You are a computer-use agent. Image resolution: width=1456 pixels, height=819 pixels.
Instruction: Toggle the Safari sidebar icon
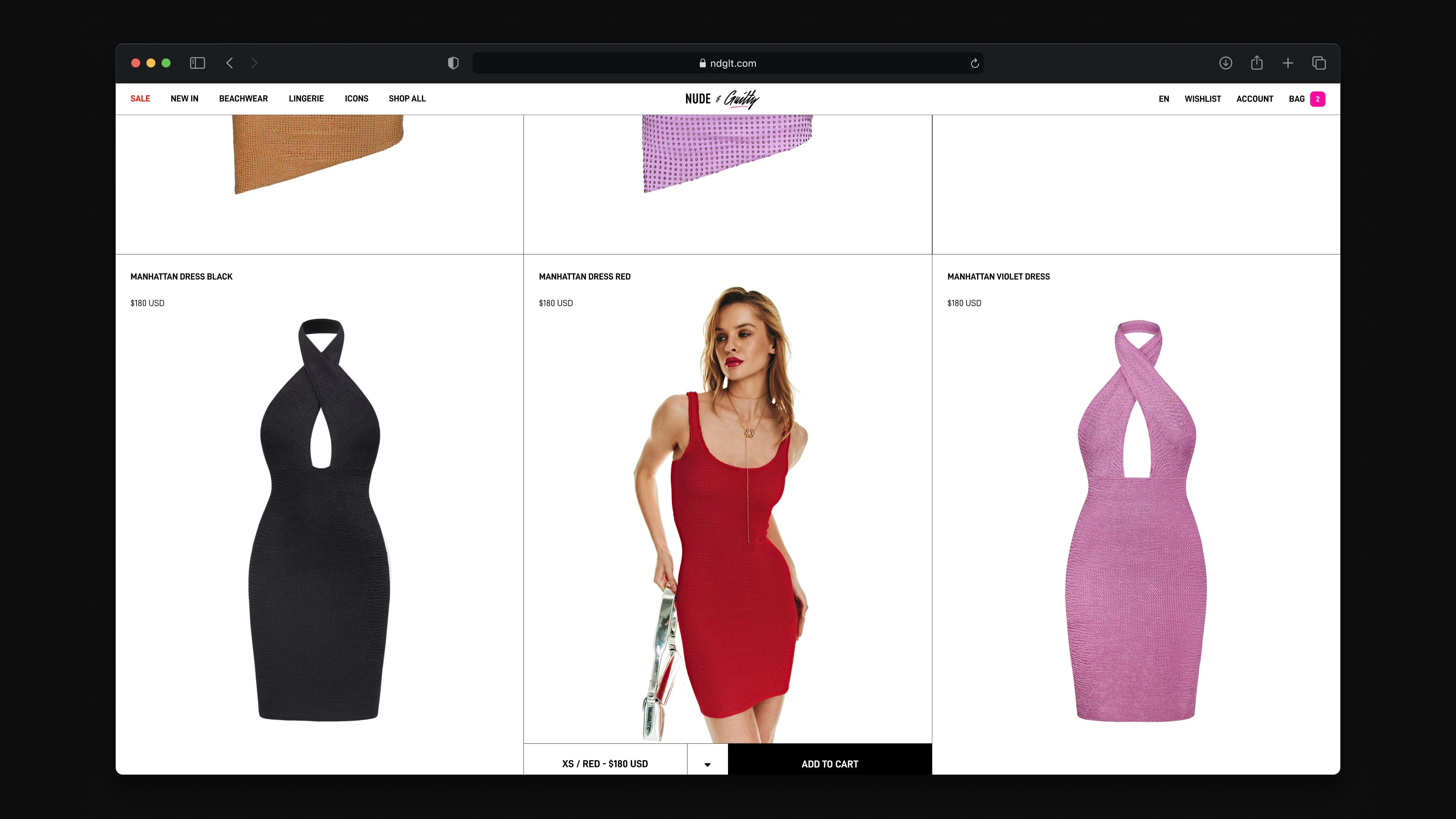tap(197, 63)
